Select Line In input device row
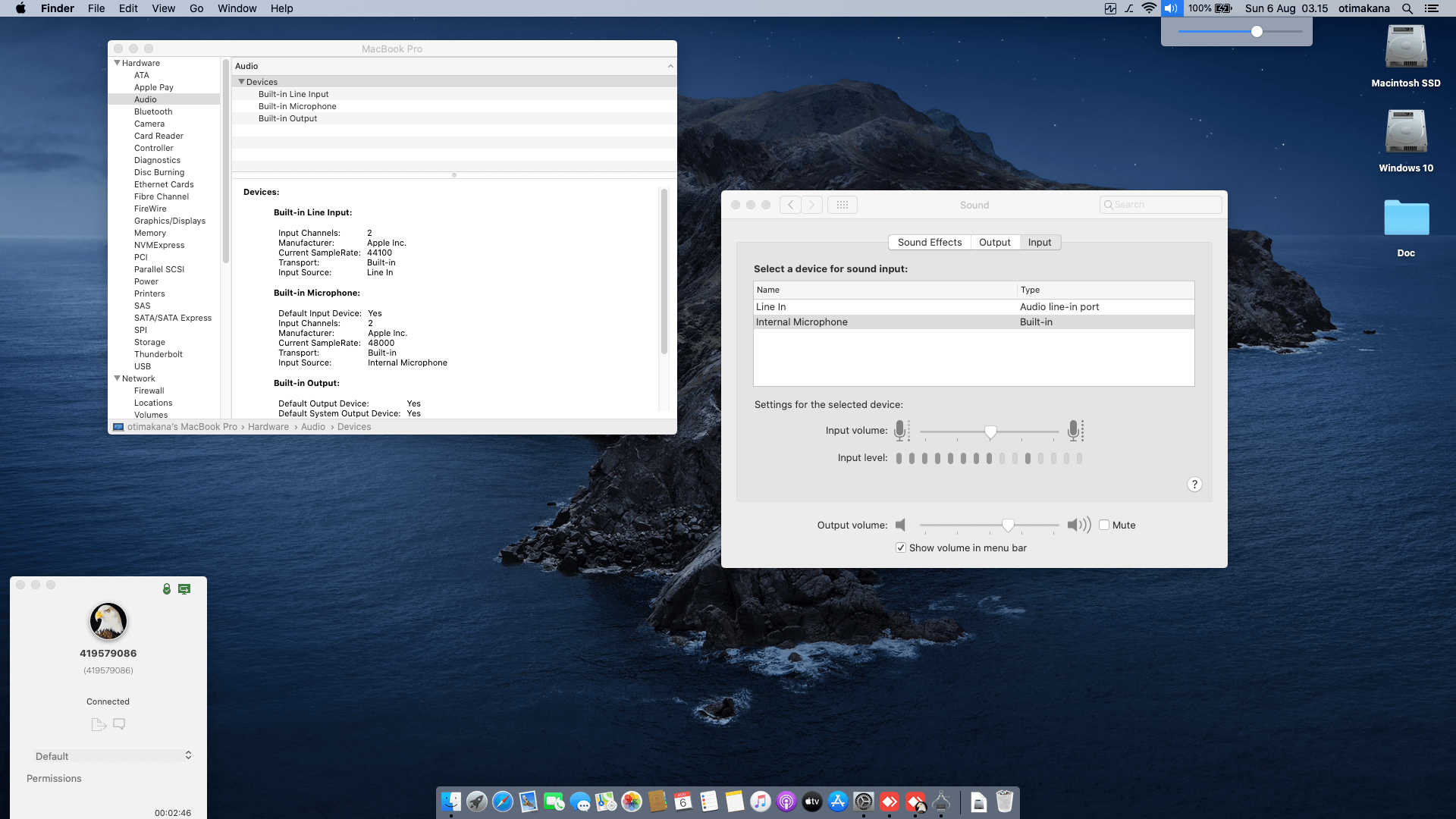1456x819 pixels. click(x=974, y=307)
